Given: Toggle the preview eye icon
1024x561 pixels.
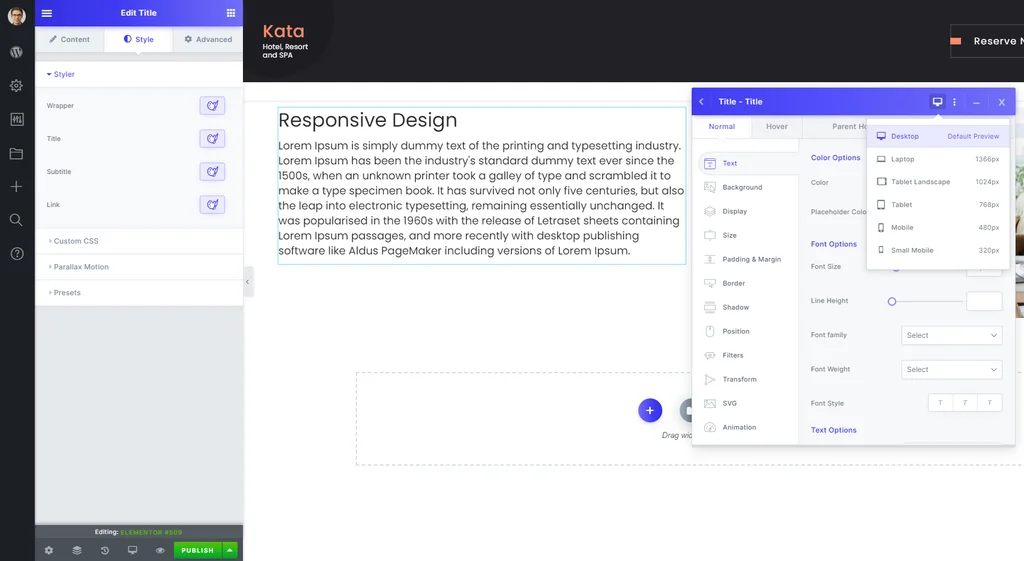Looking at the screenshot, I should [x=160, y=551].
